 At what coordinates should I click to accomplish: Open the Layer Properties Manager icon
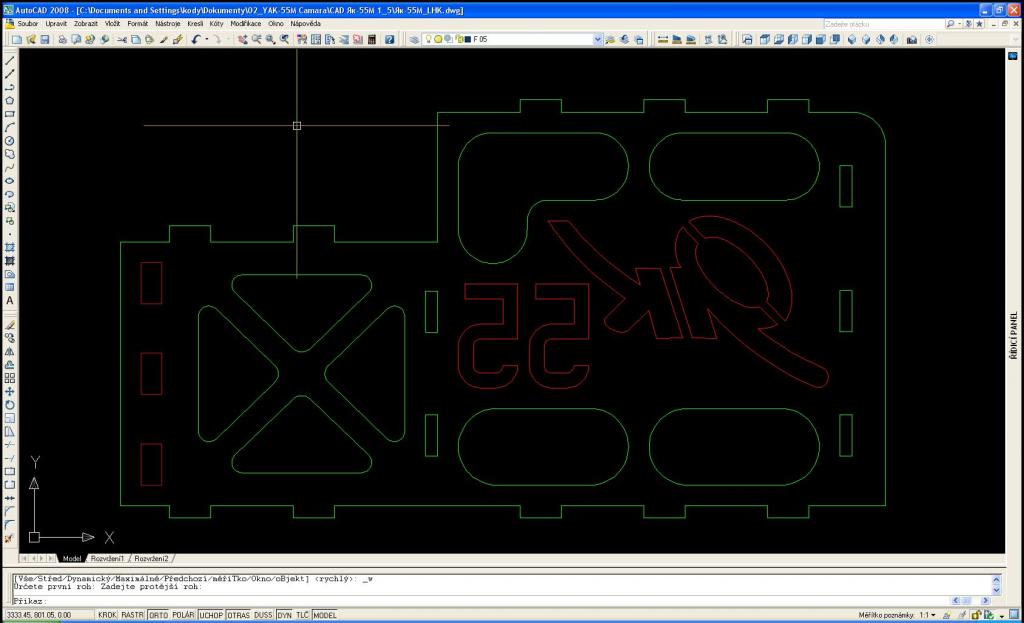point(415,40)
